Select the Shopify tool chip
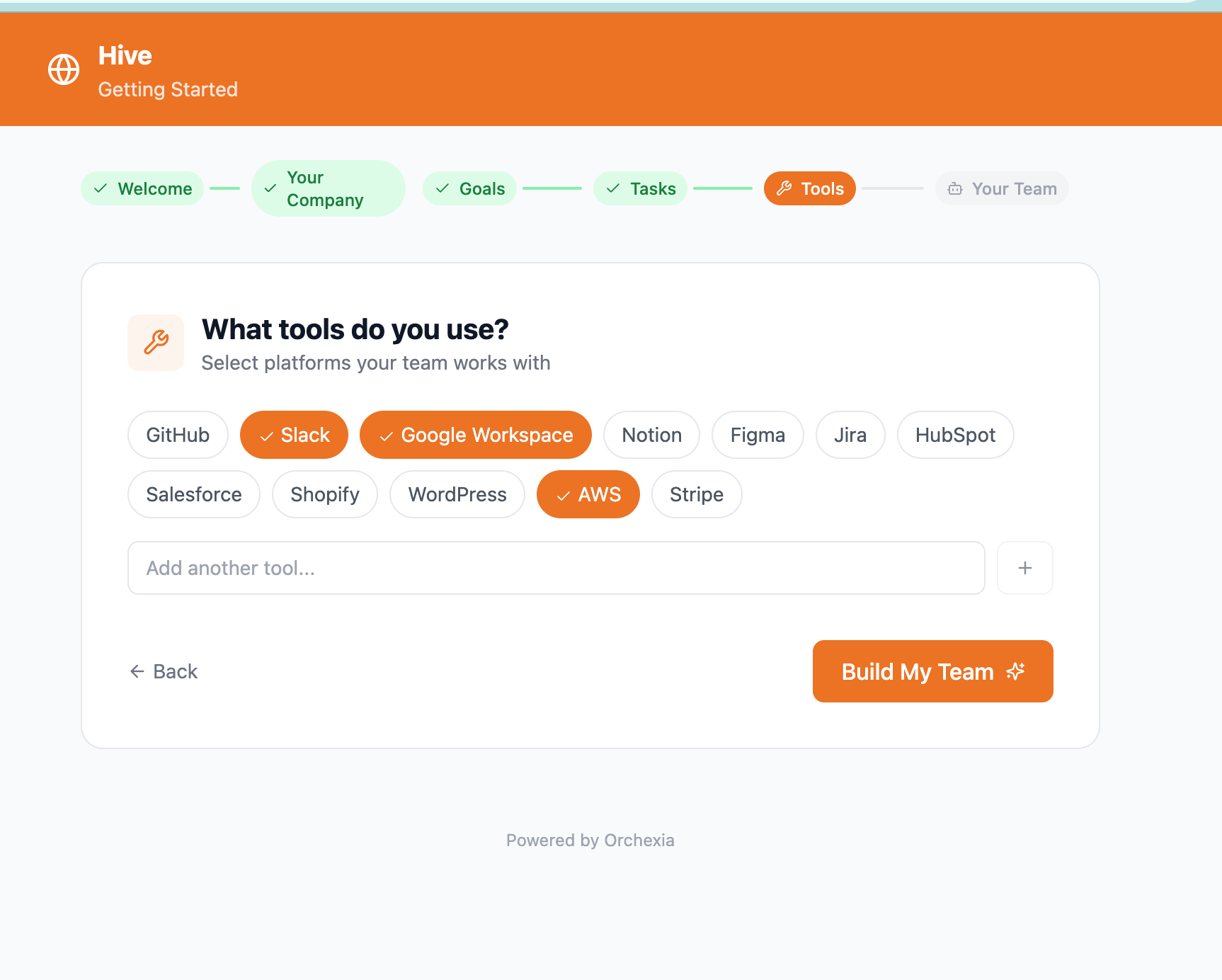This screenshot has height=980, width=1222. point(325,494)
